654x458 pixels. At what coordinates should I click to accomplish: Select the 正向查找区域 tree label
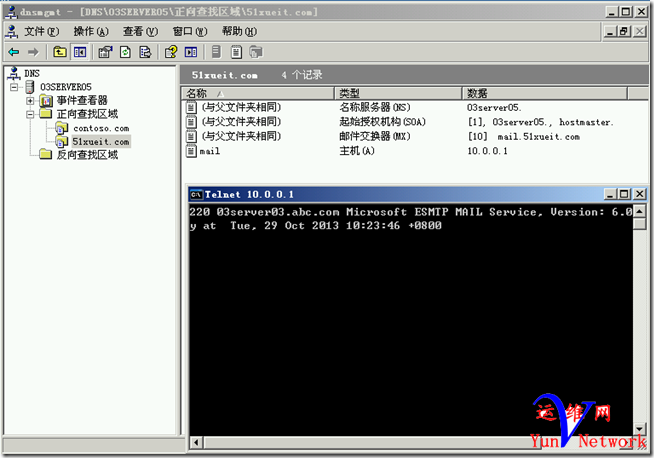[87, 114]
